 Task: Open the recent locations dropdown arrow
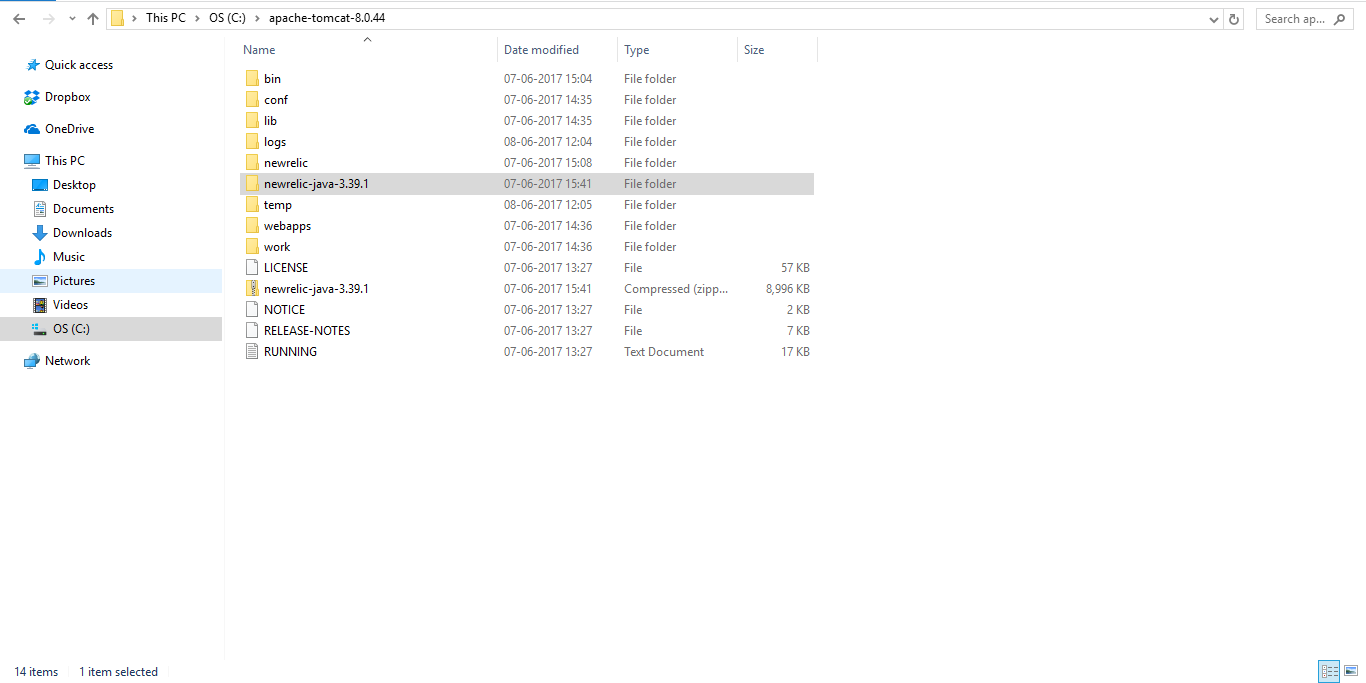71,19
